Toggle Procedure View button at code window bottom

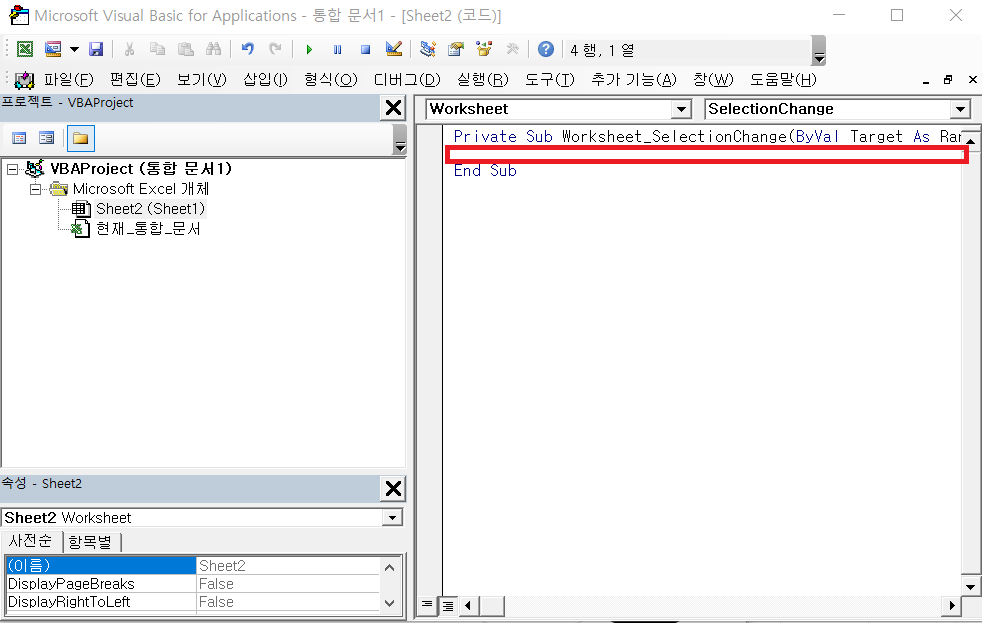coord(427,605)
